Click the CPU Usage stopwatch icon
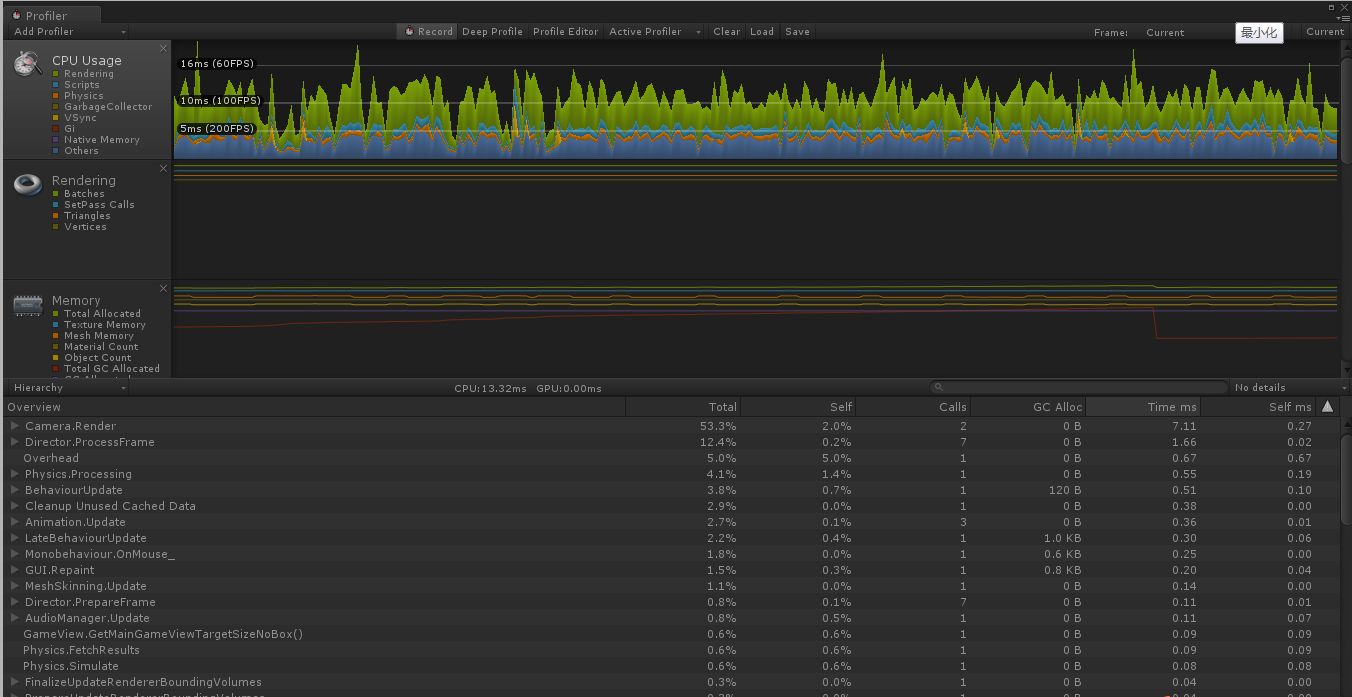 pos(26,63)
